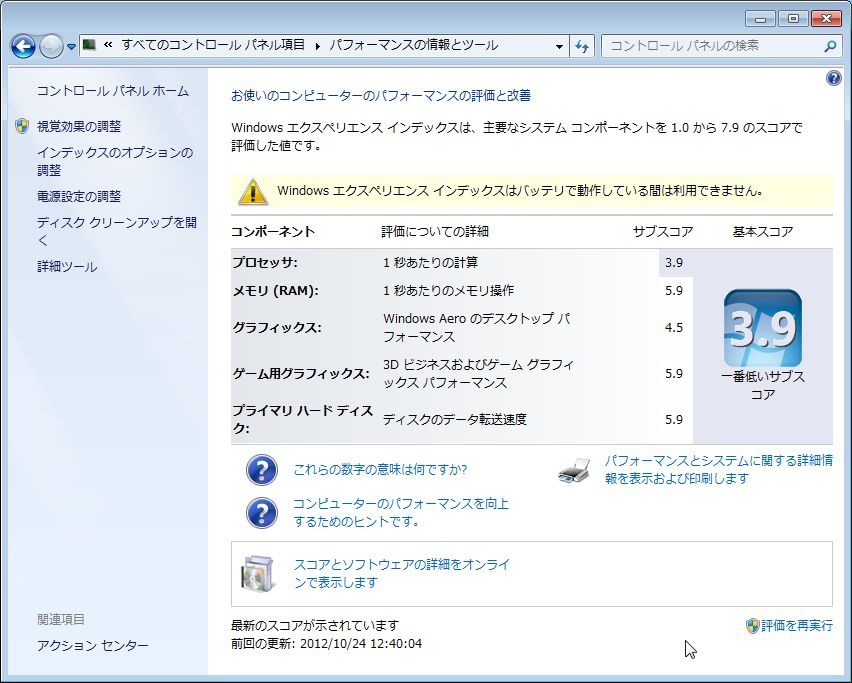Screen dimensions: 852x683
Task: Click the control panel icon in address bar
Action: 89,45
